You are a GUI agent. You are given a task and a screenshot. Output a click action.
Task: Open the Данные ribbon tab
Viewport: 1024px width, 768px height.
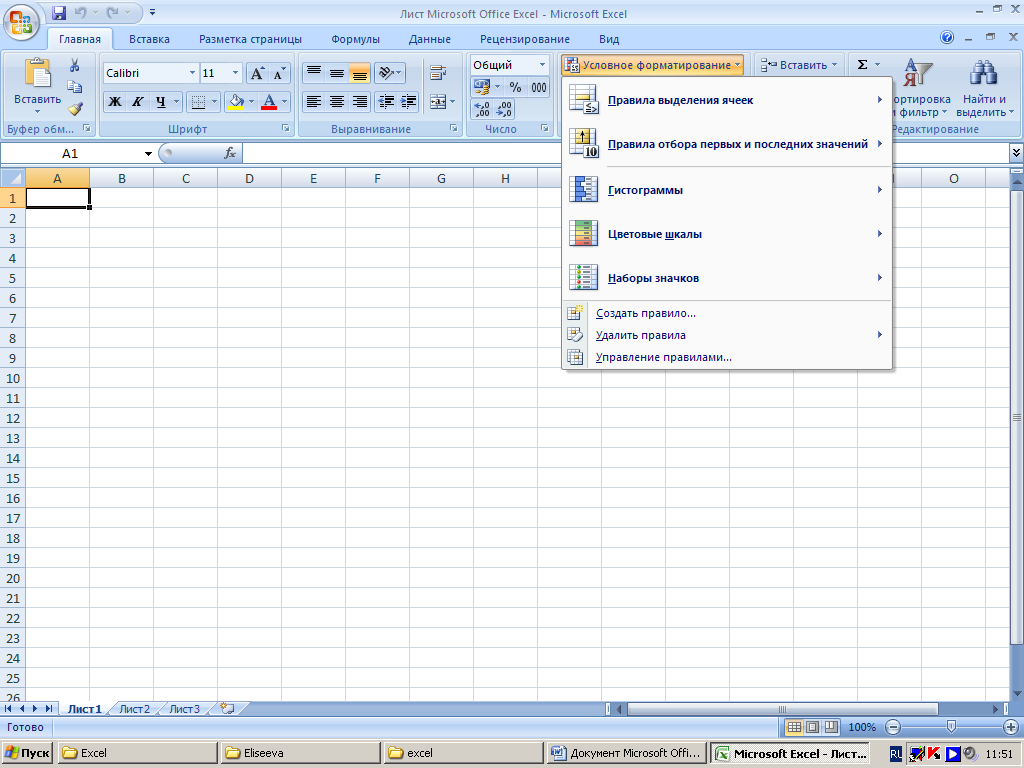click(x=430, y=39)
